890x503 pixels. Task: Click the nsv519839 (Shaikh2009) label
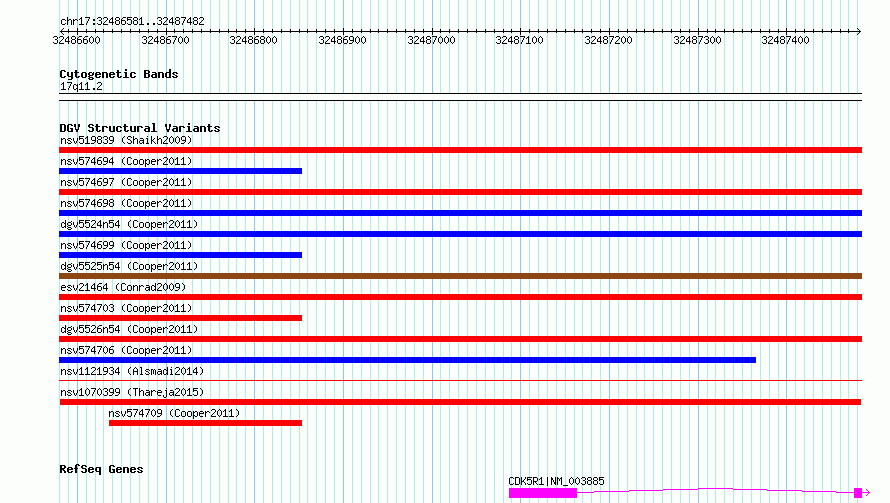pyautogui.click(x=126, y=140)
